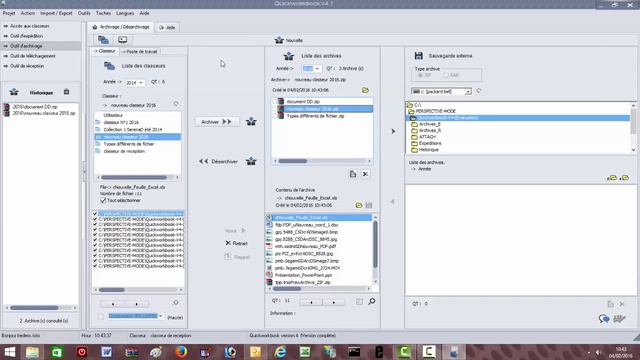This screenshot has height=360, width=640.
Task: Click the Archiver button
Action: click(217, 122)
